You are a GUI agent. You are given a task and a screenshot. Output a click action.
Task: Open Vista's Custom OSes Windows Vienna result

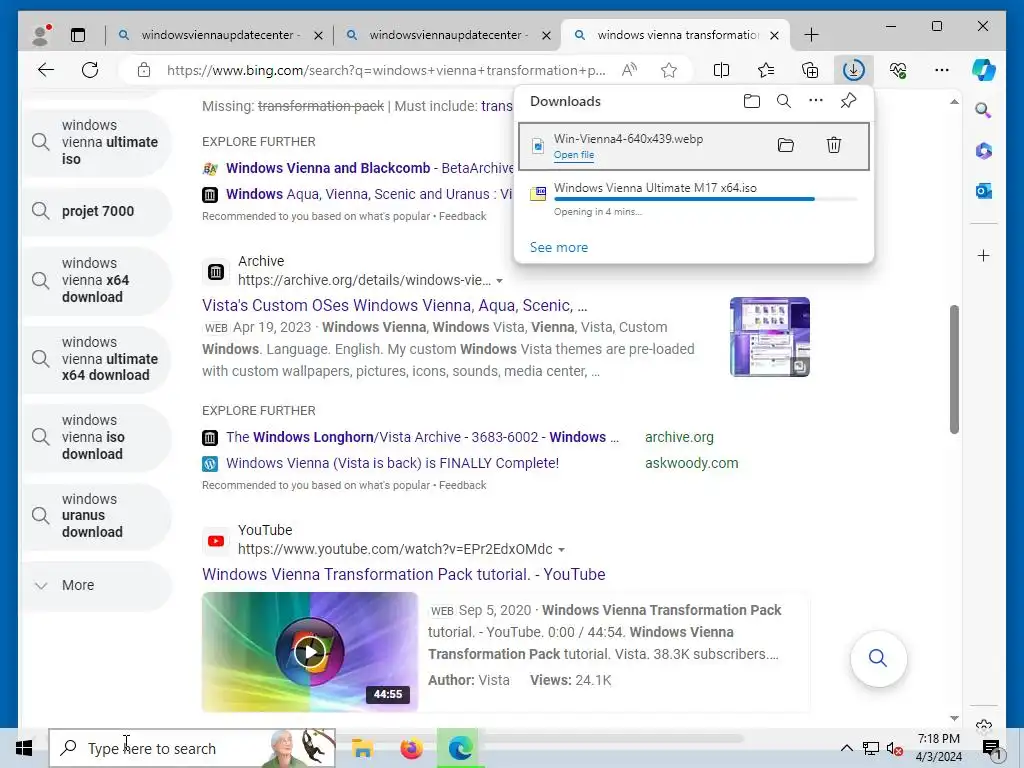click(x=394, y=306)
